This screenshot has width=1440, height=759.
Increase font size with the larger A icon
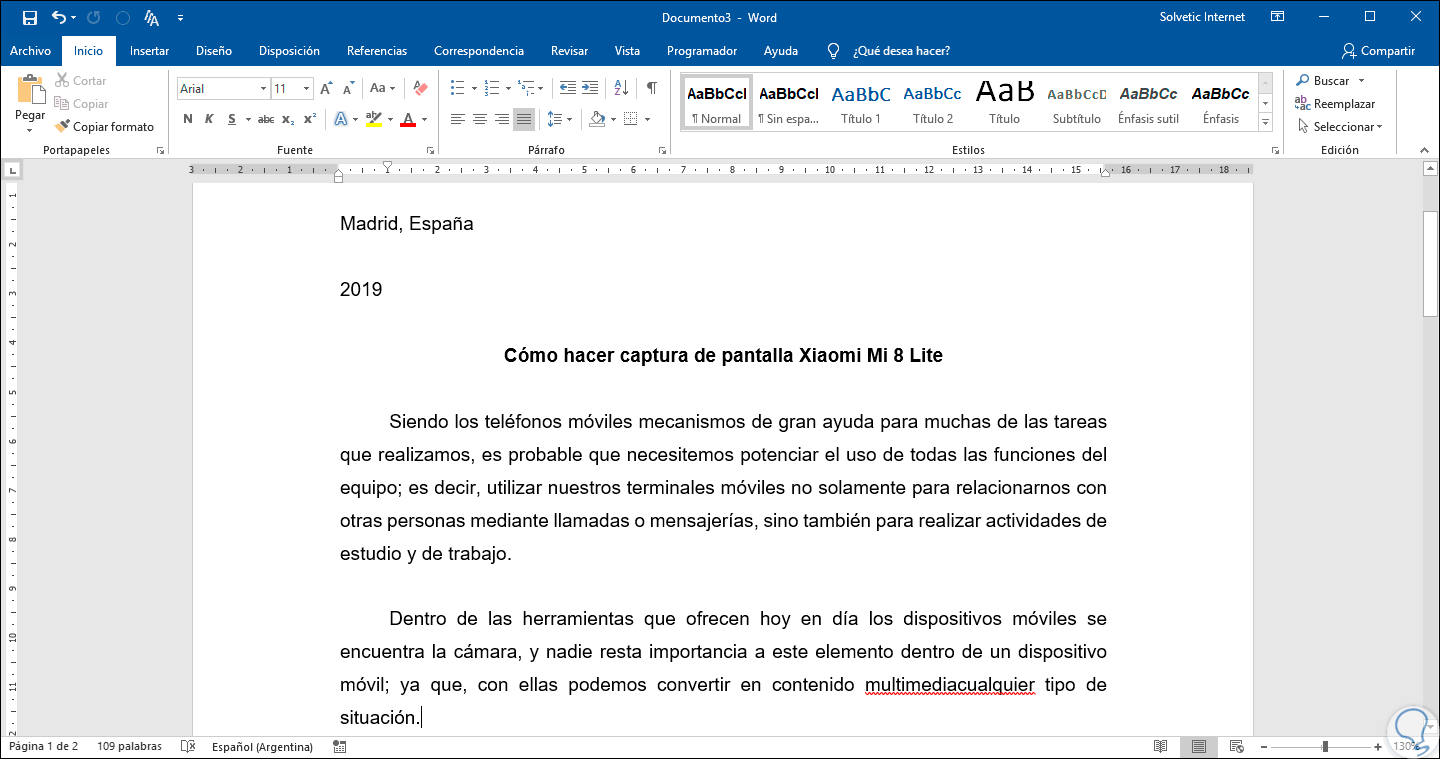tap(326, 89)
